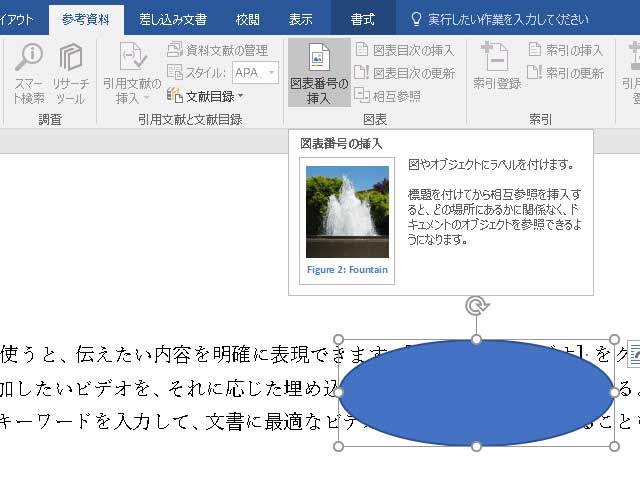Click the 図表番号の挿入 caption button
The height and width of the screenshot is (495, 640).
pos(319,73)
